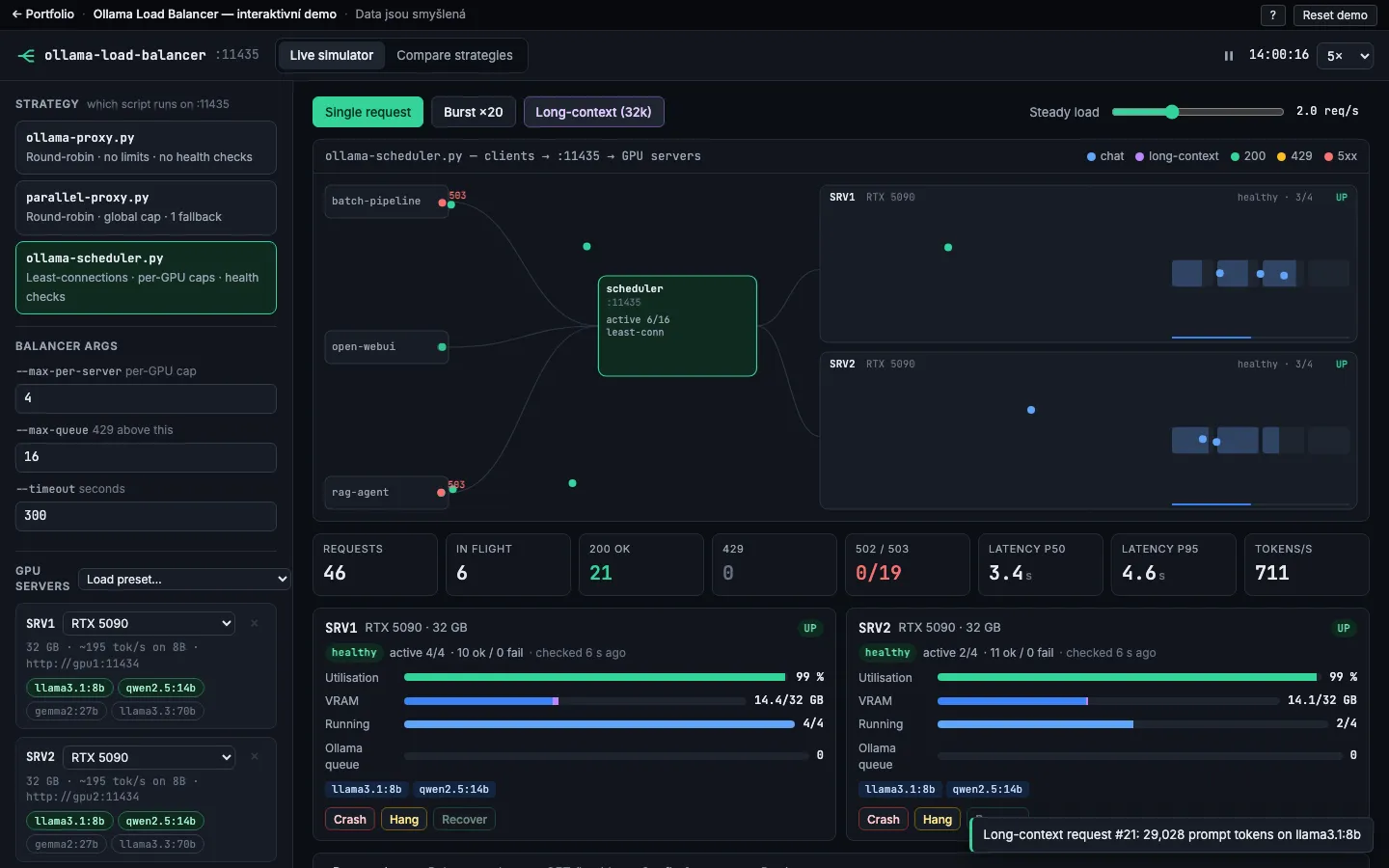Send a Single request
This screenshot has width=1389, height=868.
pyautogui.click(x=368, y=112)
